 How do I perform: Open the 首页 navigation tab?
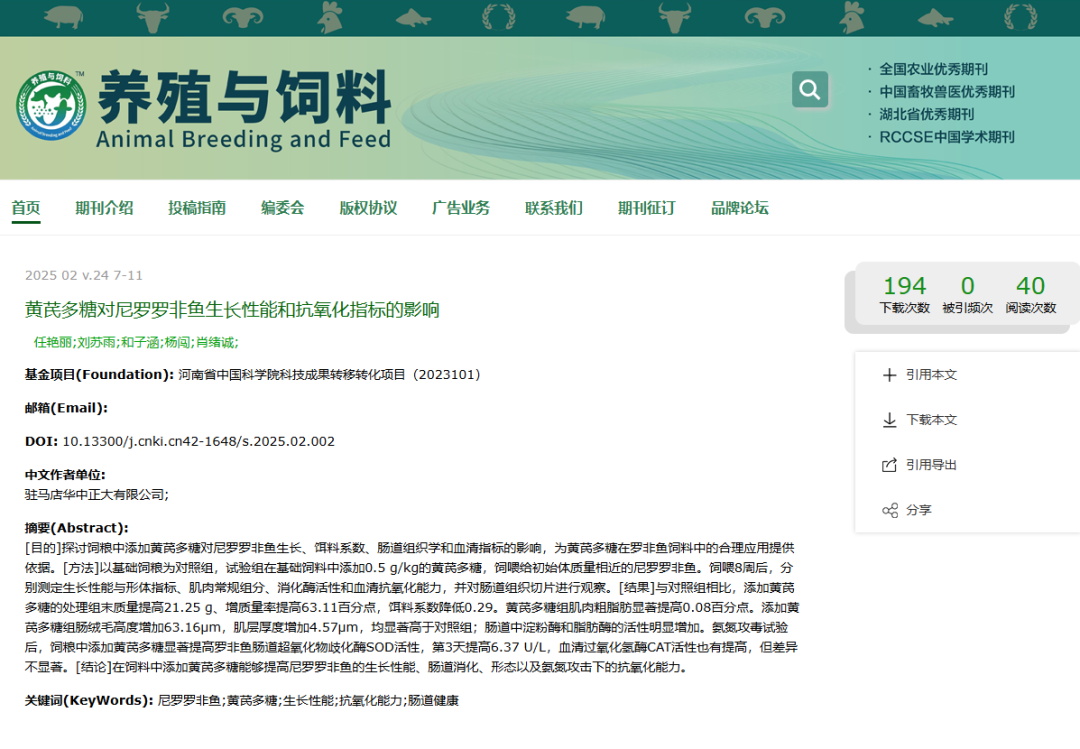(x=25, y=208)
